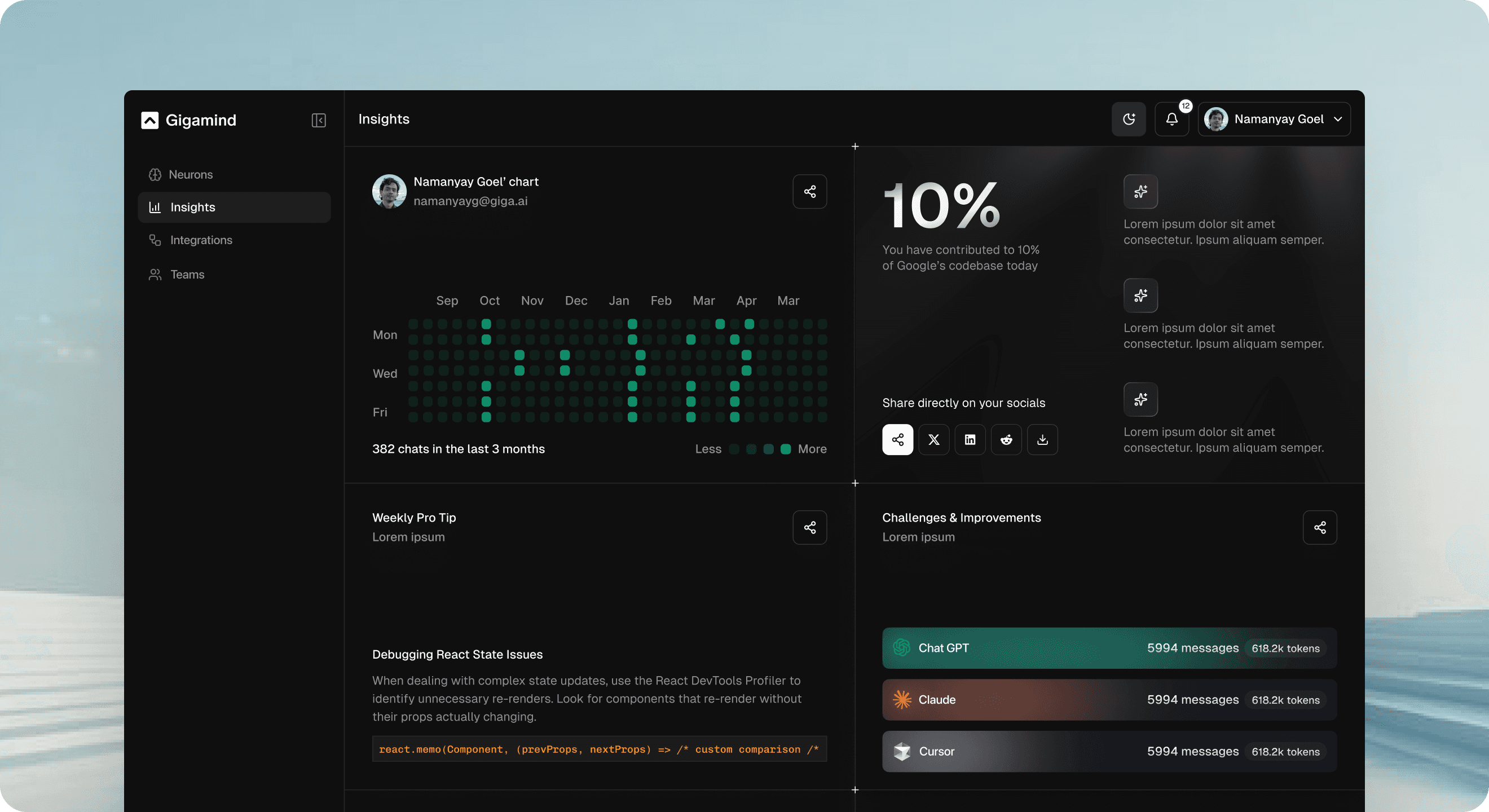Go to Teams section
The height and width of the screenshot is (812, 1489).
[x=187, y=275]
